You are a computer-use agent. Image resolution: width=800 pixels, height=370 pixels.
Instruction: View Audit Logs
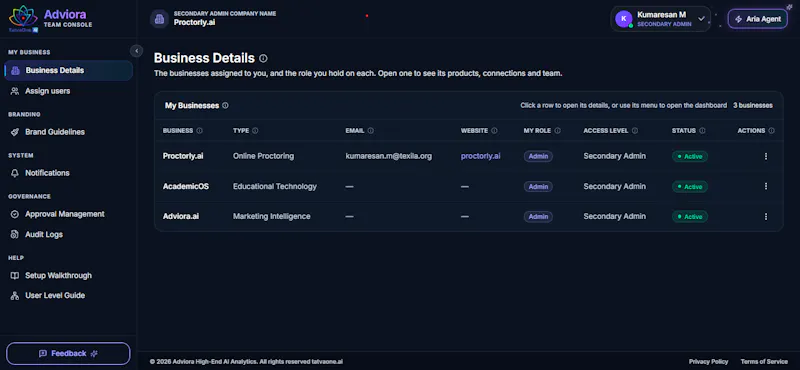point(68,234)
